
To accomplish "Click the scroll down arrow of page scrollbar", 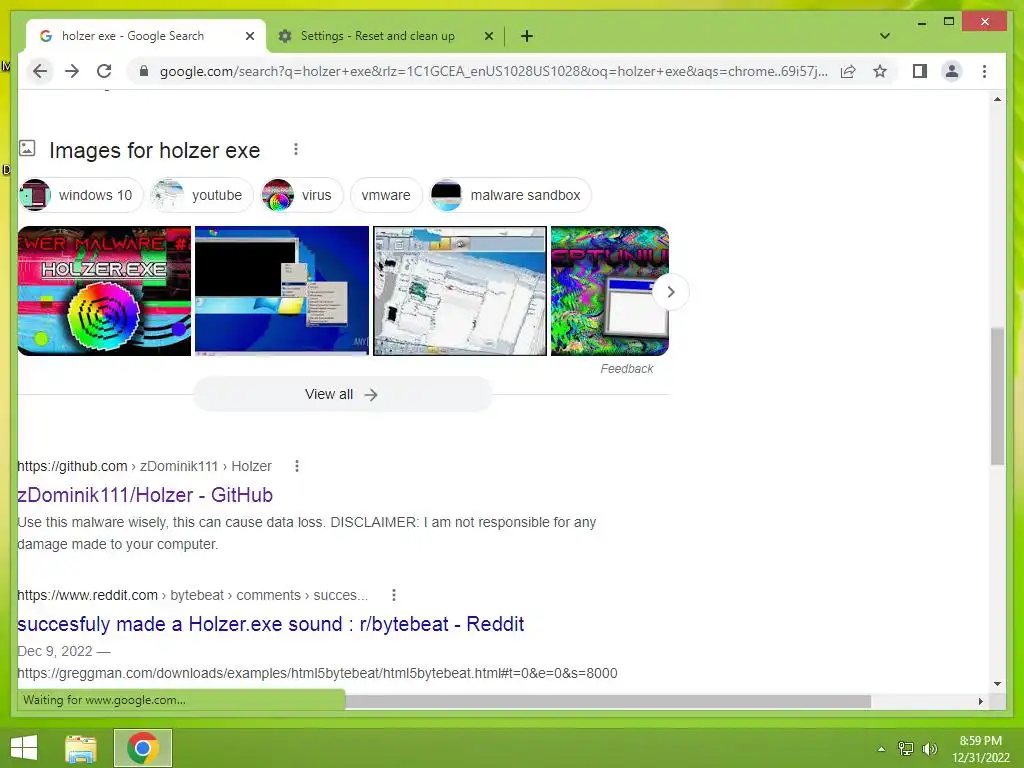I will coord(997,684).
